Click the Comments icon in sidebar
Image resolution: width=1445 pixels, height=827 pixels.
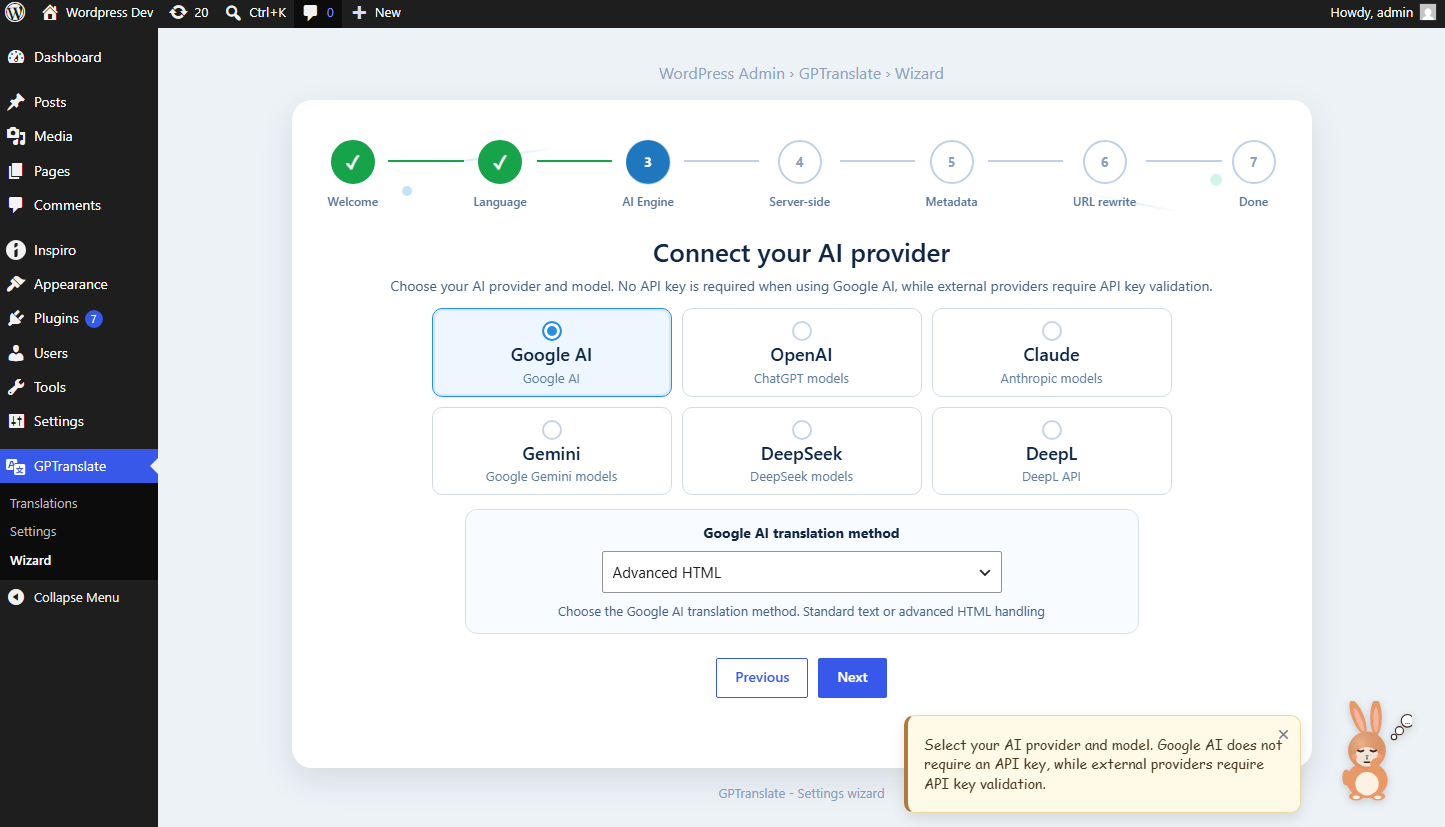(16, 205)
